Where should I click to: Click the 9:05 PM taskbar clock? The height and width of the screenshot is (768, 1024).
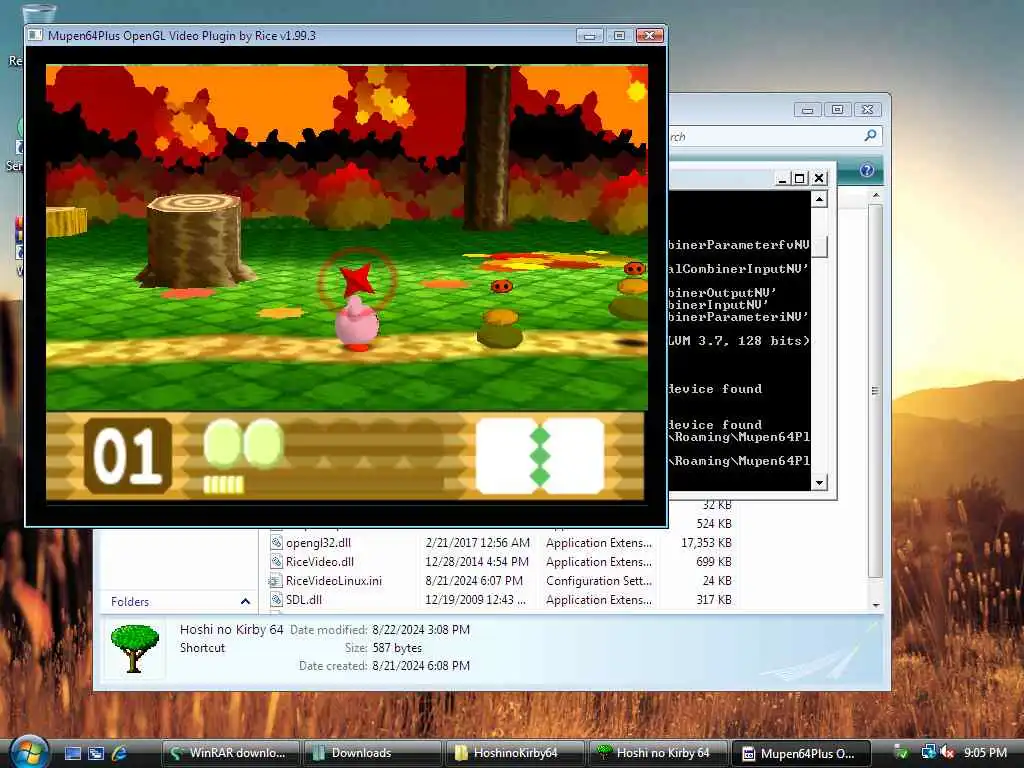(x=985, y=753)
